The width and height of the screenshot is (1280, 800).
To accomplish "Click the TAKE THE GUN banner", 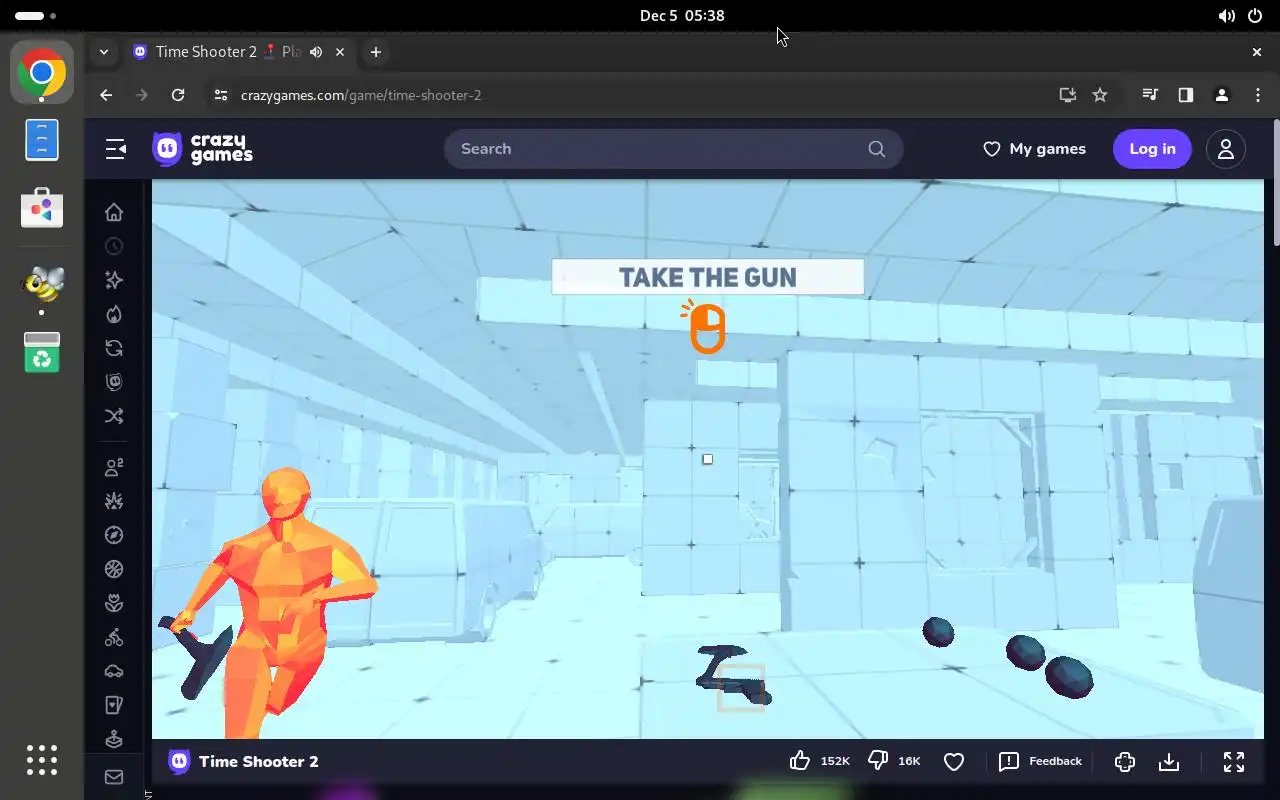I will [x=708, y=277].
